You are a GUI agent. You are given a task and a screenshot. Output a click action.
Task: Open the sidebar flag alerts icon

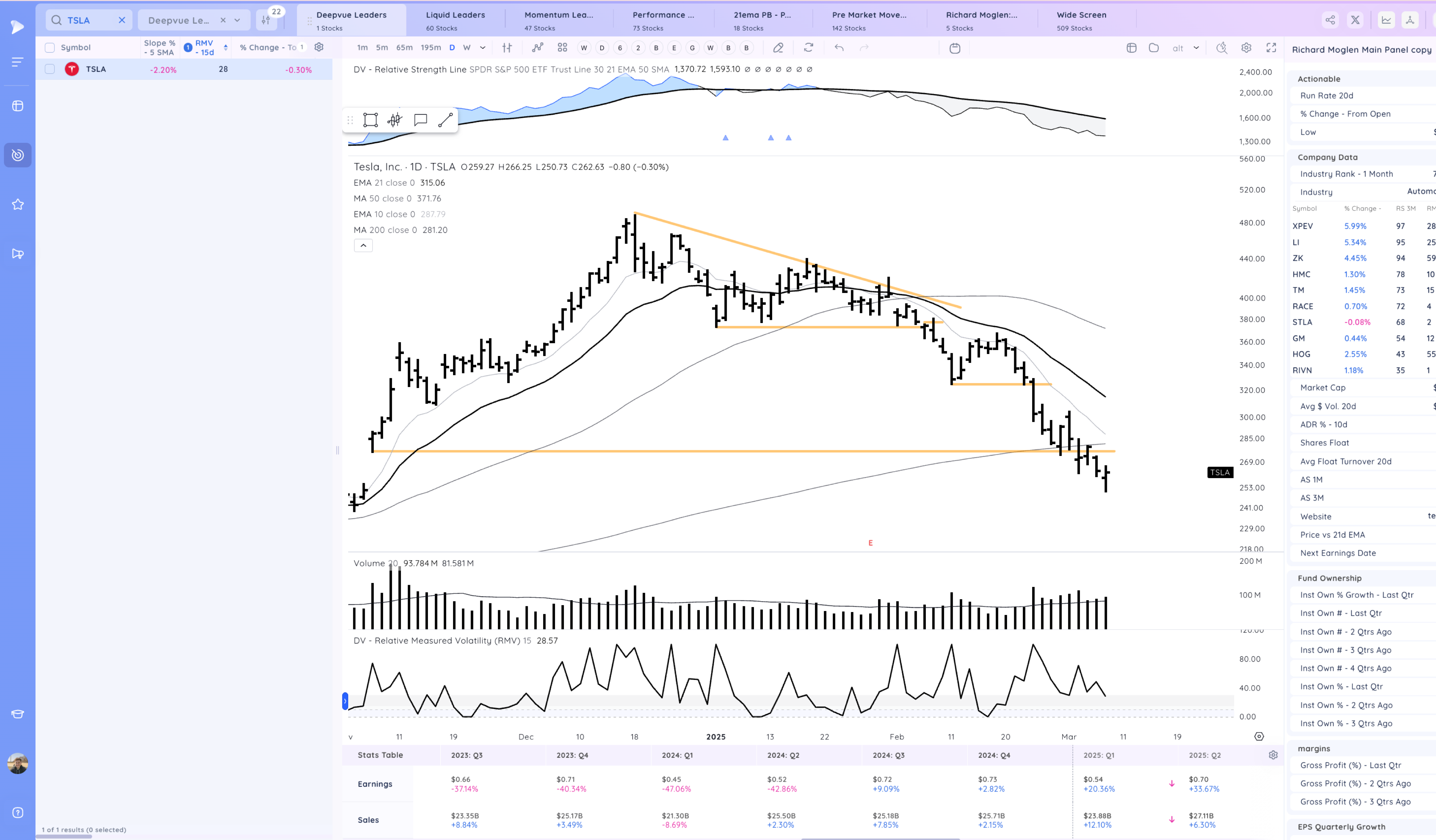click(18, 253)
